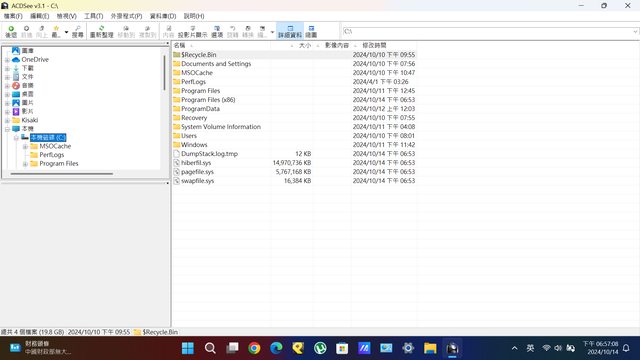Open the Options toolbar button
This screenshot has height=360, width=640.
point(217,31)
